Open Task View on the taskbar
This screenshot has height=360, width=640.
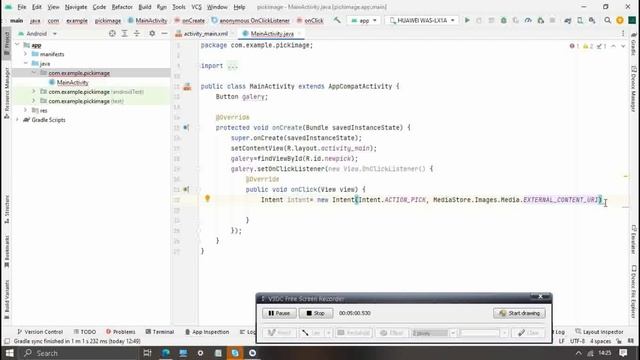[147, 353]
